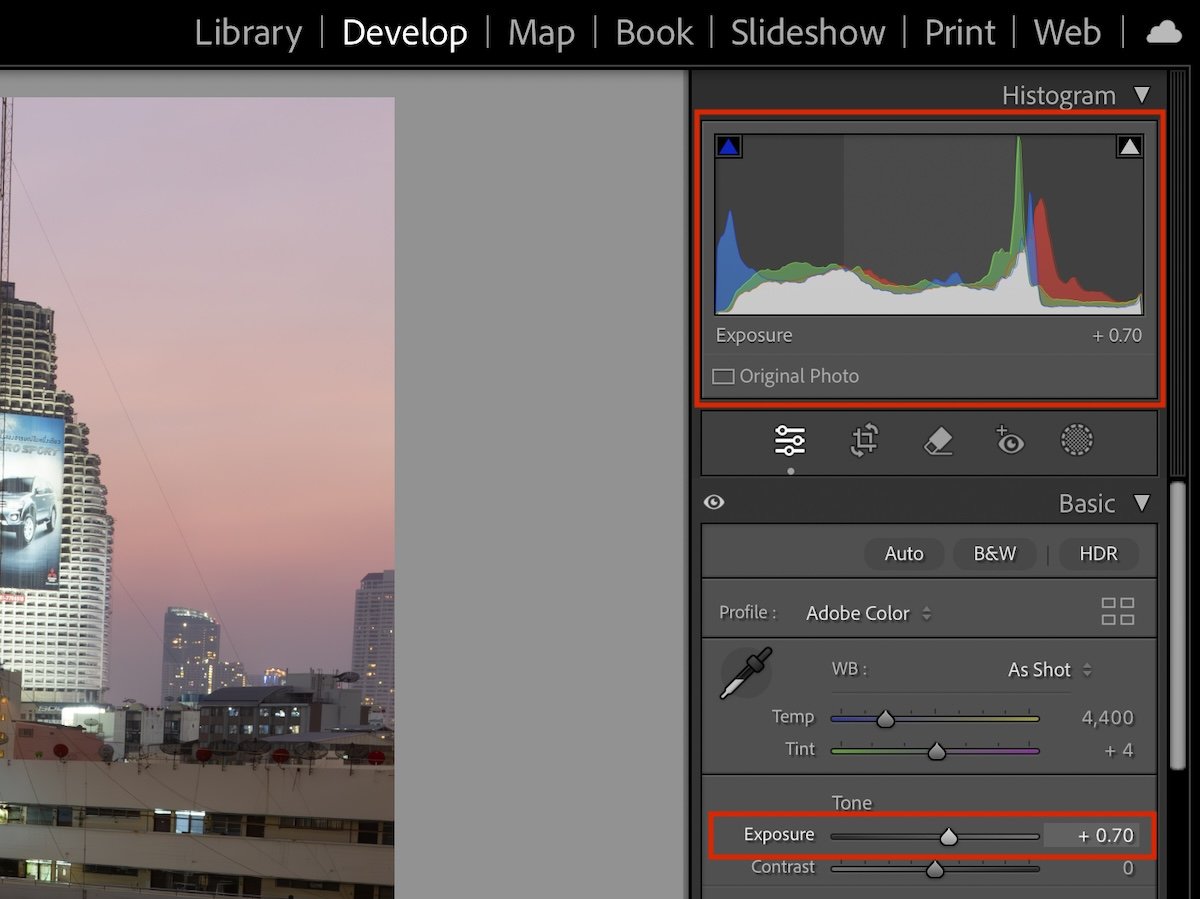The image size is (1200, 899).
Task: Toggle highlight clipping indicator on histogram
Action: 1131,145
